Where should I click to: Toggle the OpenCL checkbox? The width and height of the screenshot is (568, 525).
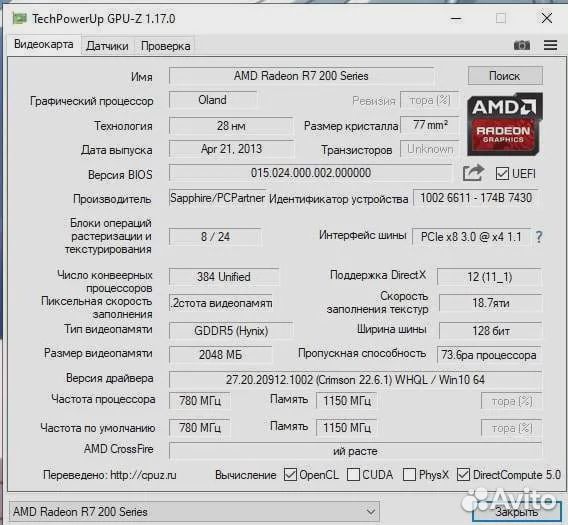pos(290,475)
